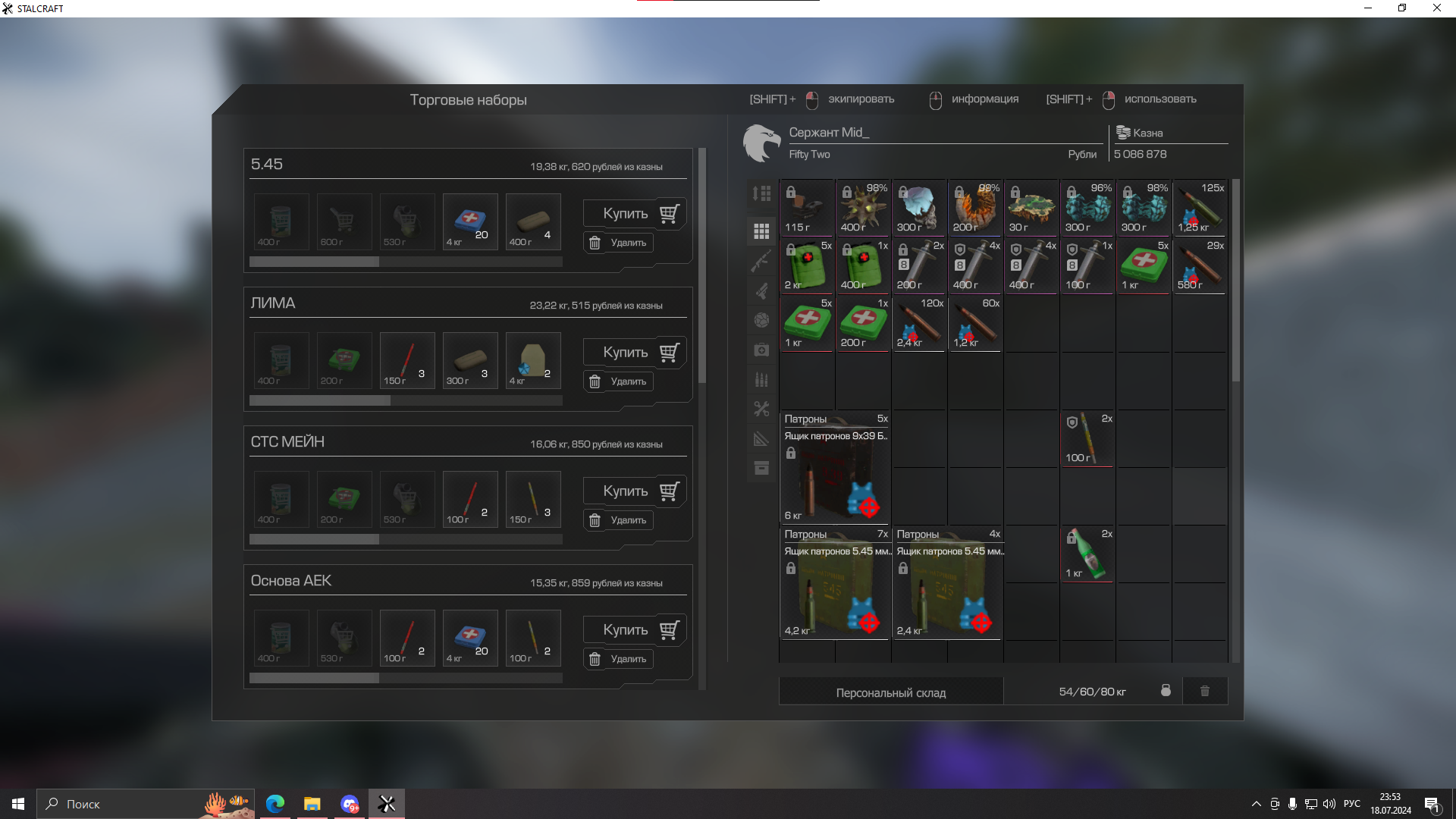Select the spiky artifact at 98% 400 г
This screenshot has height=819, width=1456.
coord(863,207)
